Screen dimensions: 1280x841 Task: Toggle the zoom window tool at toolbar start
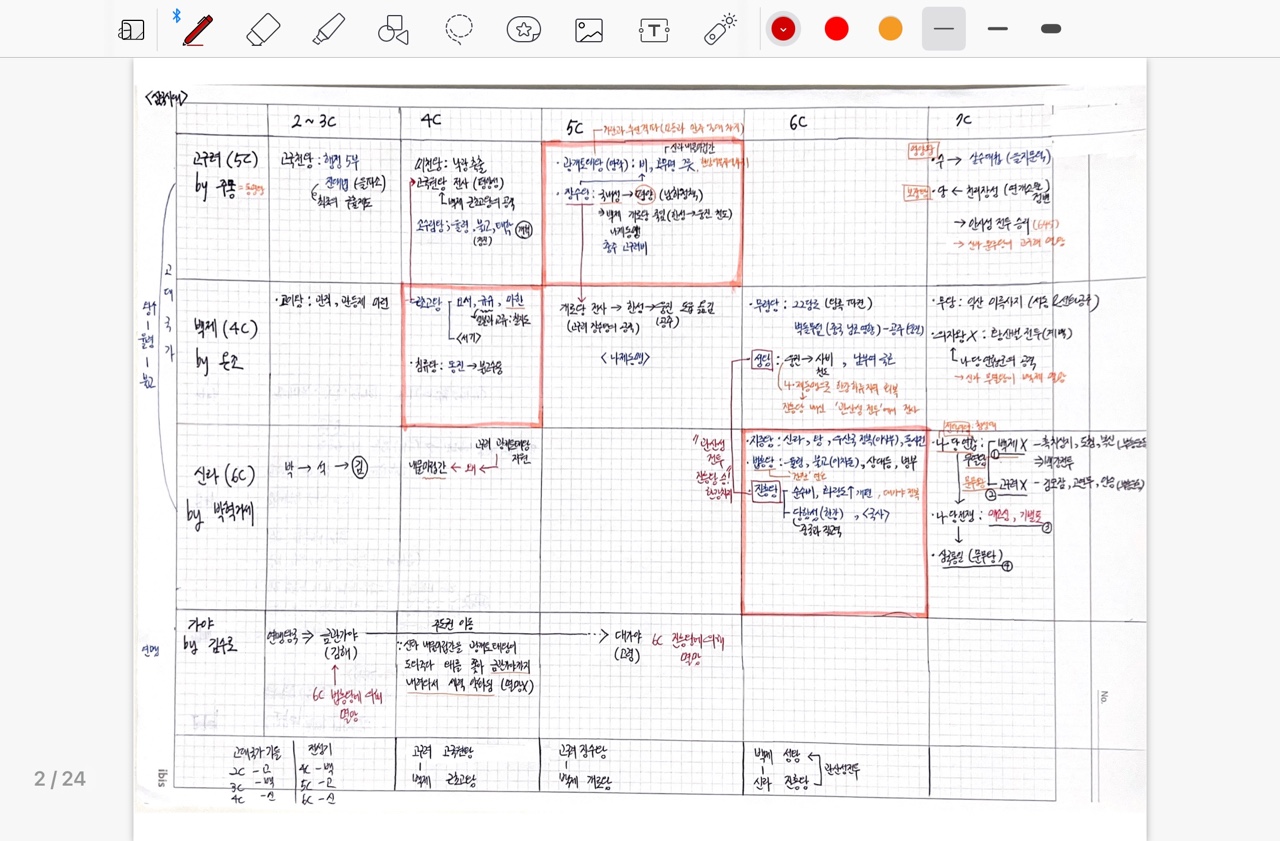coord(131,30)
